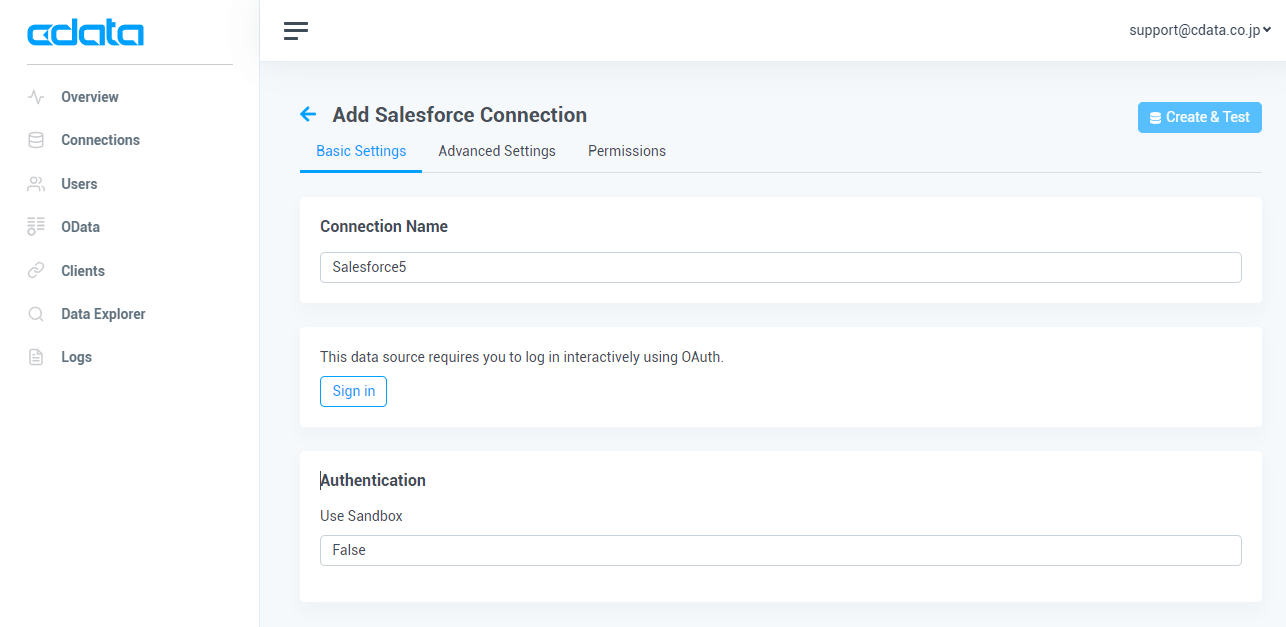
Task: Click the CData logo
Action: (x=86, y=34)
